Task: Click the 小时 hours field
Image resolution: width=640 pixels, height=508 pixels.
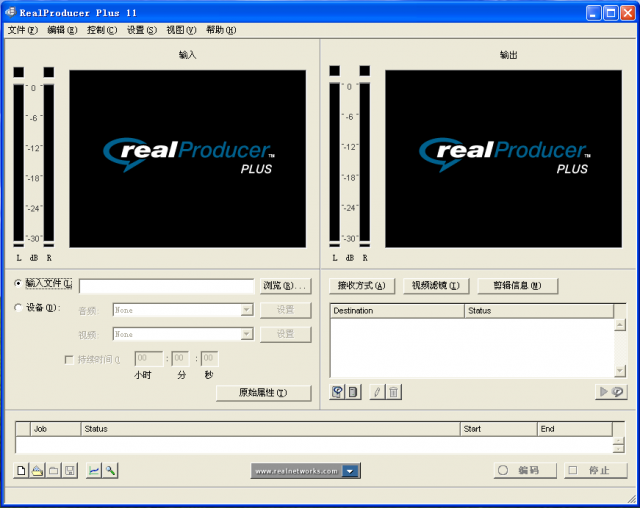Action: (149, 359)
